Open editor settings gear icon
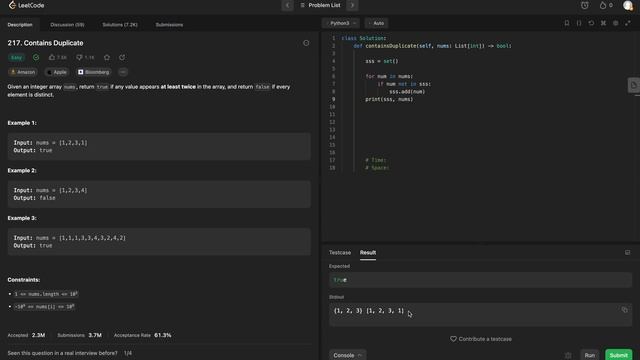The height and width of the screenshot is (360, 640). pyautogui.click(x=616, y=23)
